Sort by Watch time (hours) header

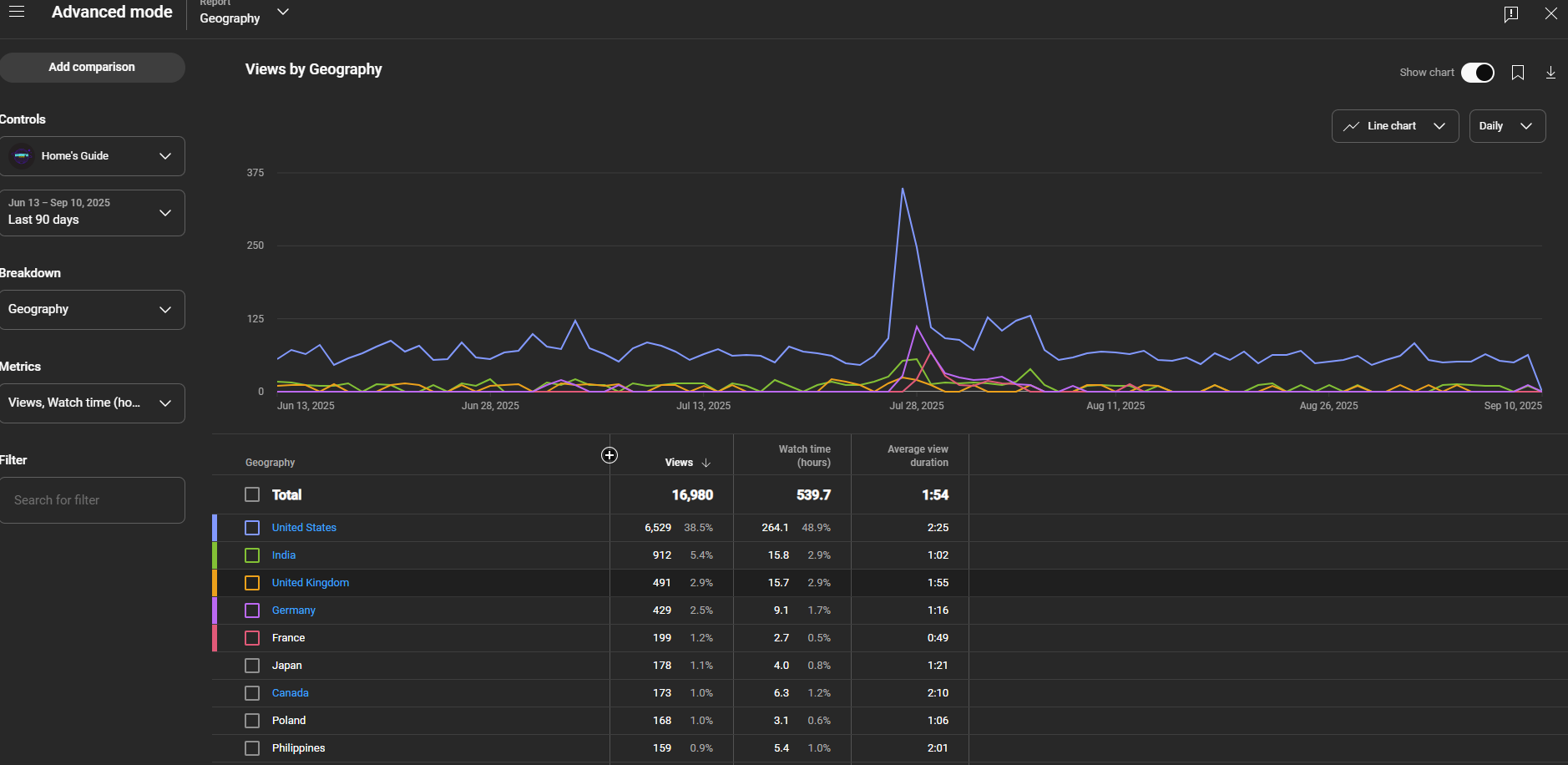coord(804,456)
